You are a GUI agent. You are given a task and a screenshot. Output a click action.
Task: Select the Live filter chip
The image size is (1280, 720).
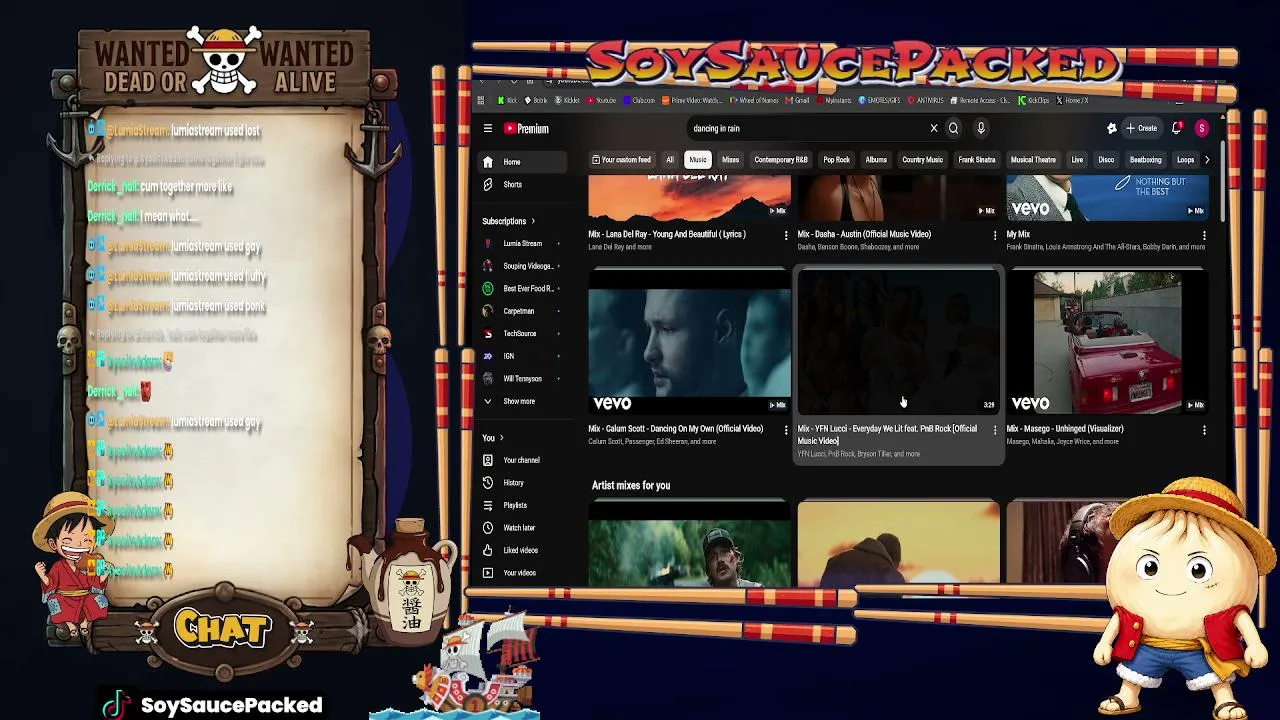1077,160
